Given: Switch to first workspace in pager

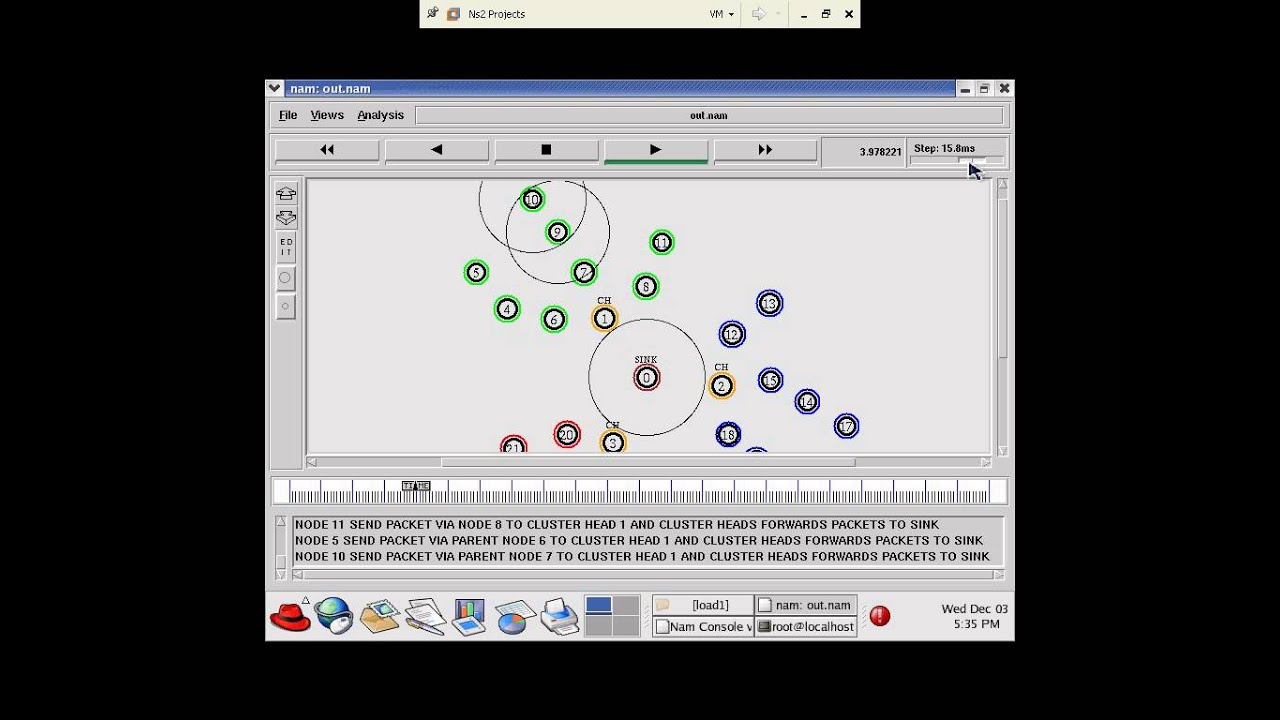Looking at the screenshot, I should click(598, 605).
